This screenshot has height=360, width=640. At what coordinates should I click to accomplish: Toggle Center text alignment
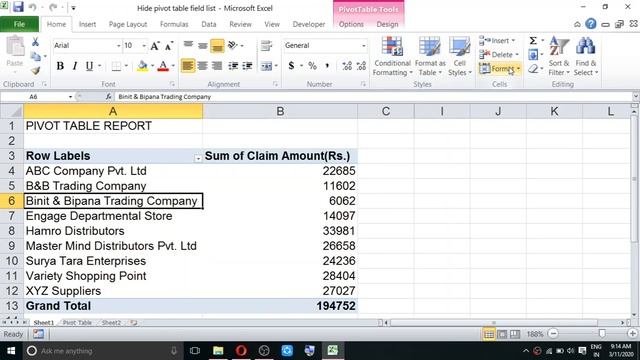[202, 66]
